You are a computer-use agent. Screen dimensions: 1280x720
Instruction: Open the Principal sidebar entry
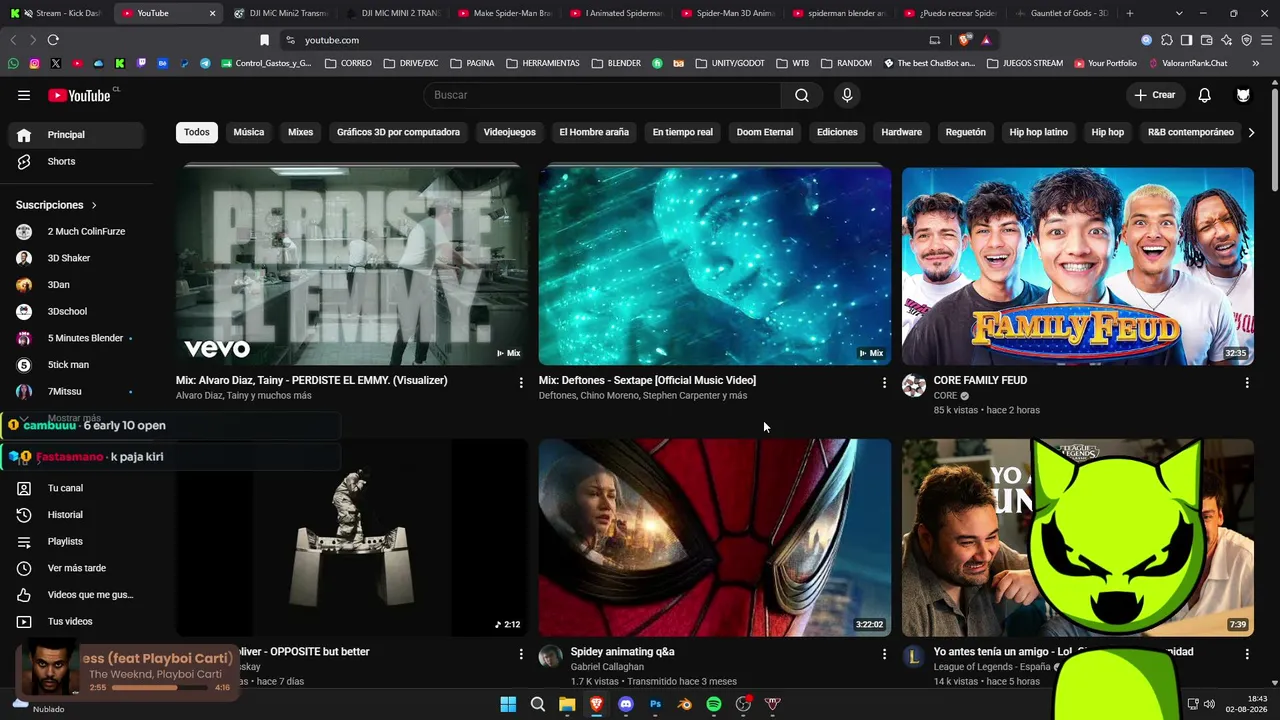pyautogui.click(x=76, y=135)
